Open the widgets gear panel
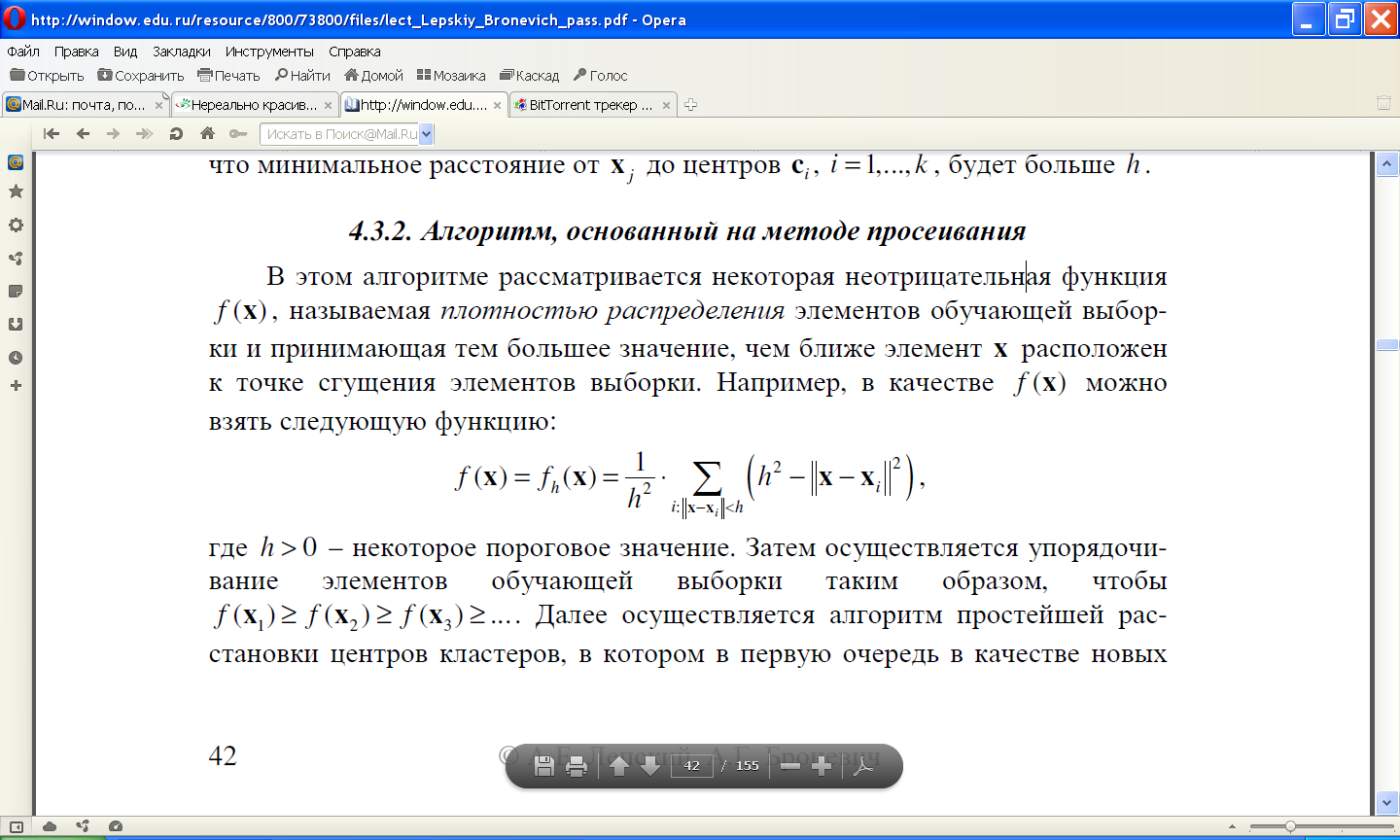This screenshot has width=1400, height=840. [x=16, y=225]
